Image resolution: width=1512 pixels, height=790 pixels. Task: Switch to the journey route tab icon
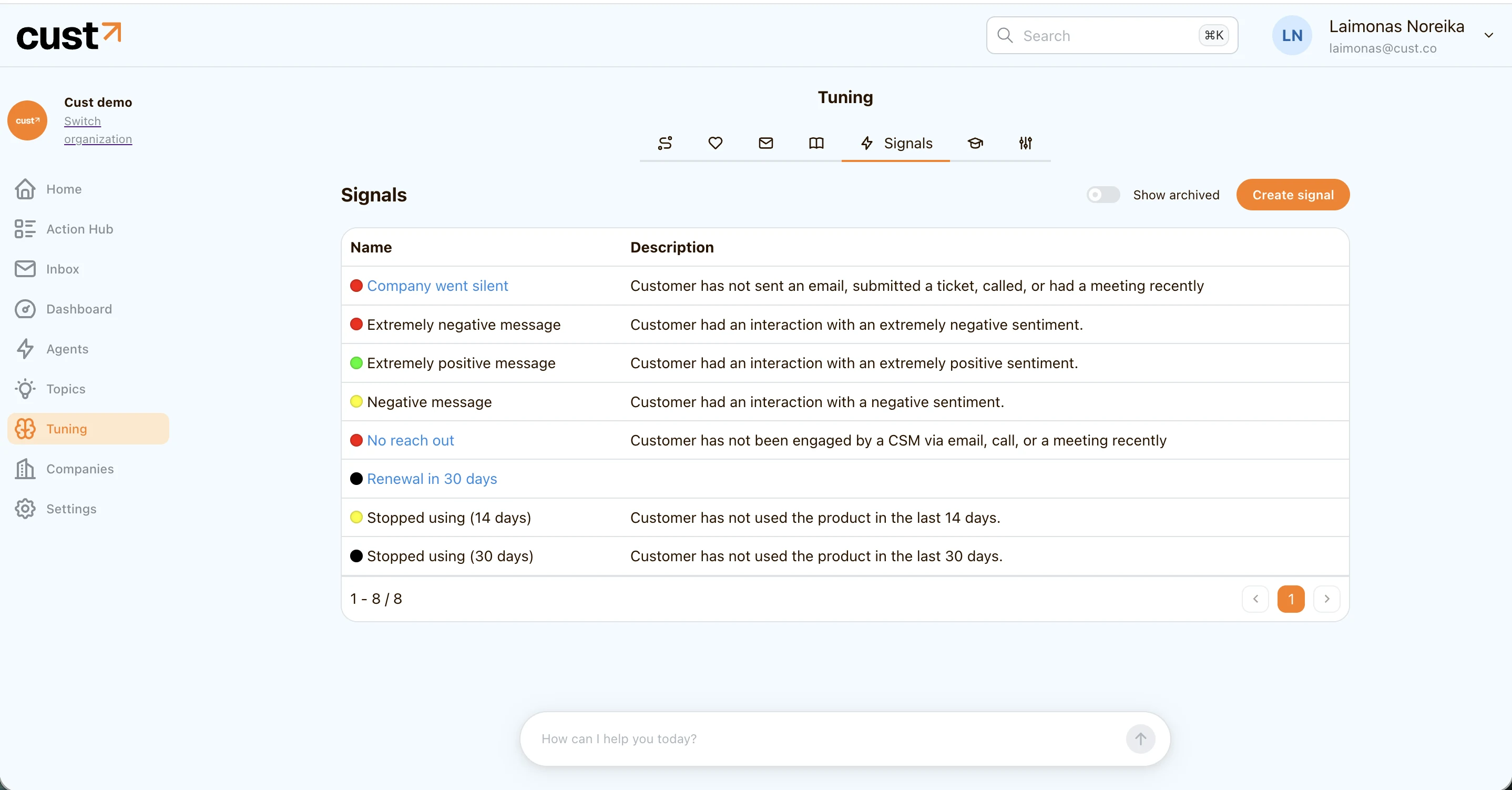pyautogui.click(x=665, y=143)
